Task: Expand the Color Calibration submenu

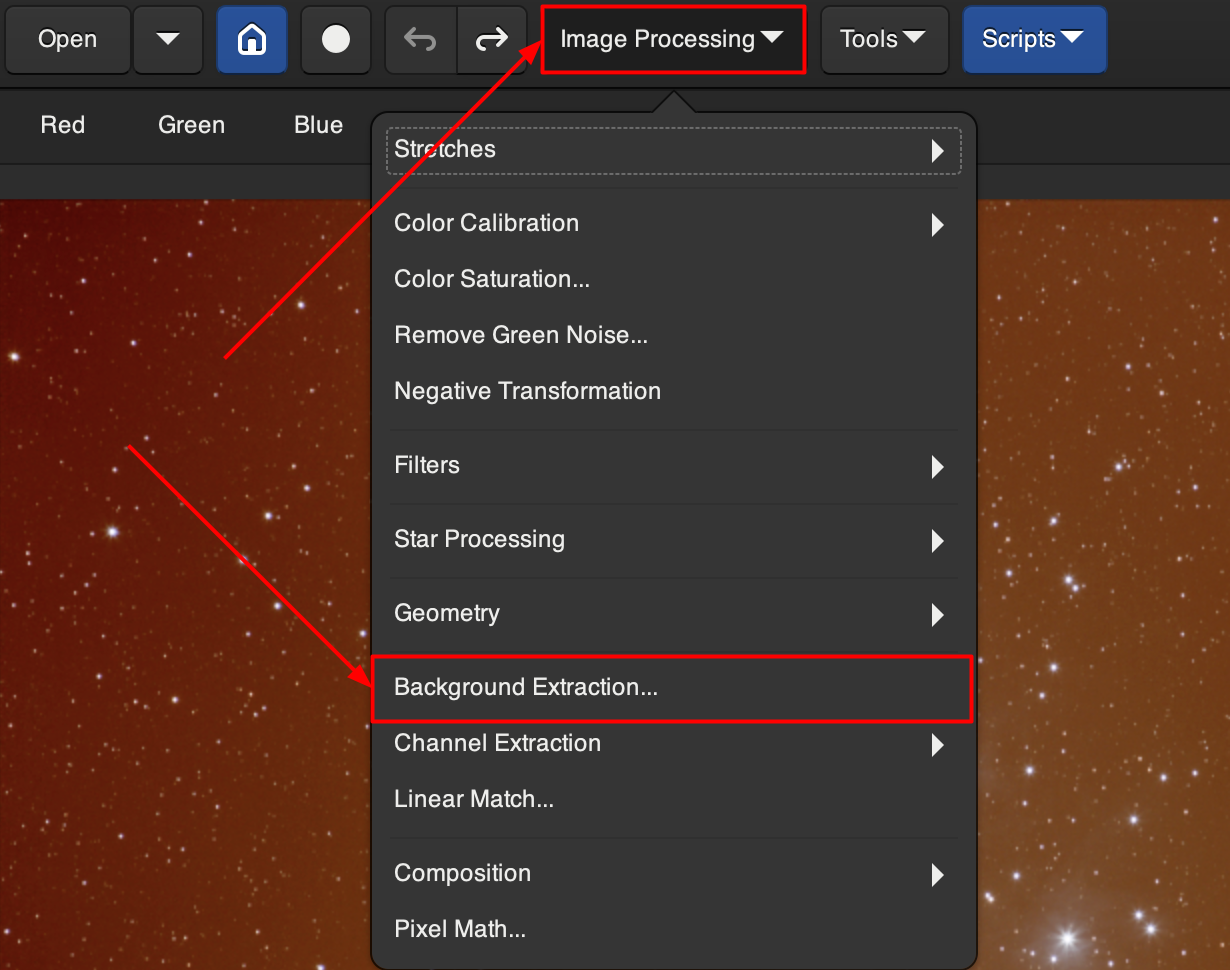Action: coord(672,223)
